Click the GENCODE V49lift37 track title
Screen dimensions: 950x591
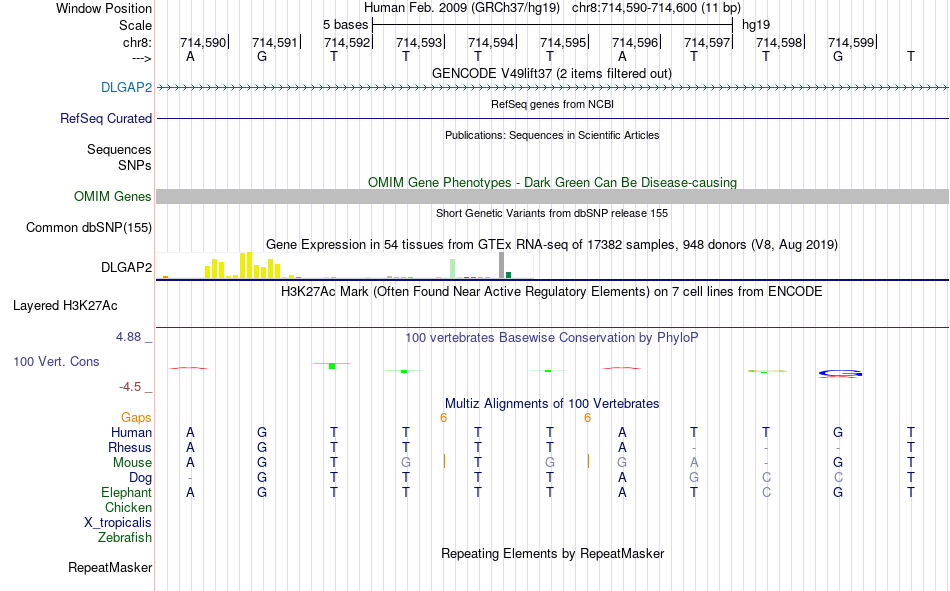[x=551, y=73]
